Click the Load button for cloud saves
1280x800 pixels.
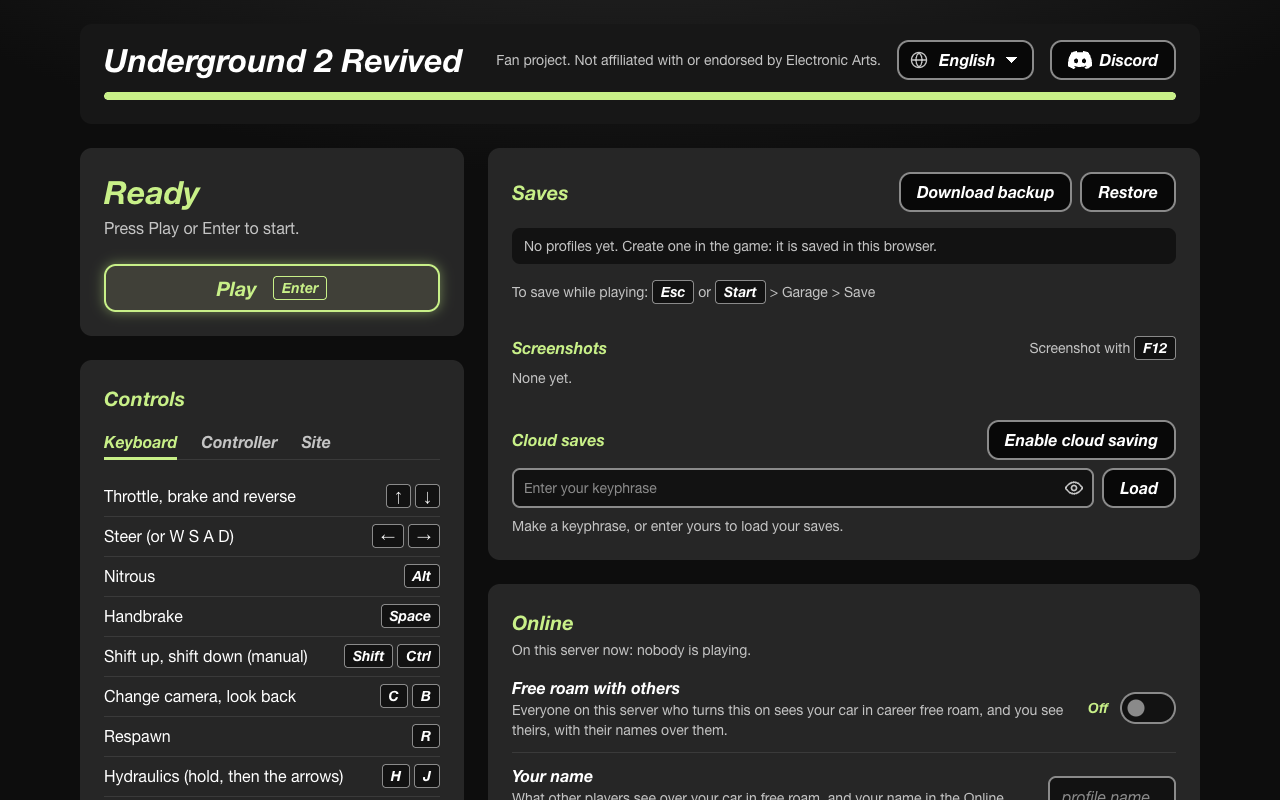coord(1139,488)
